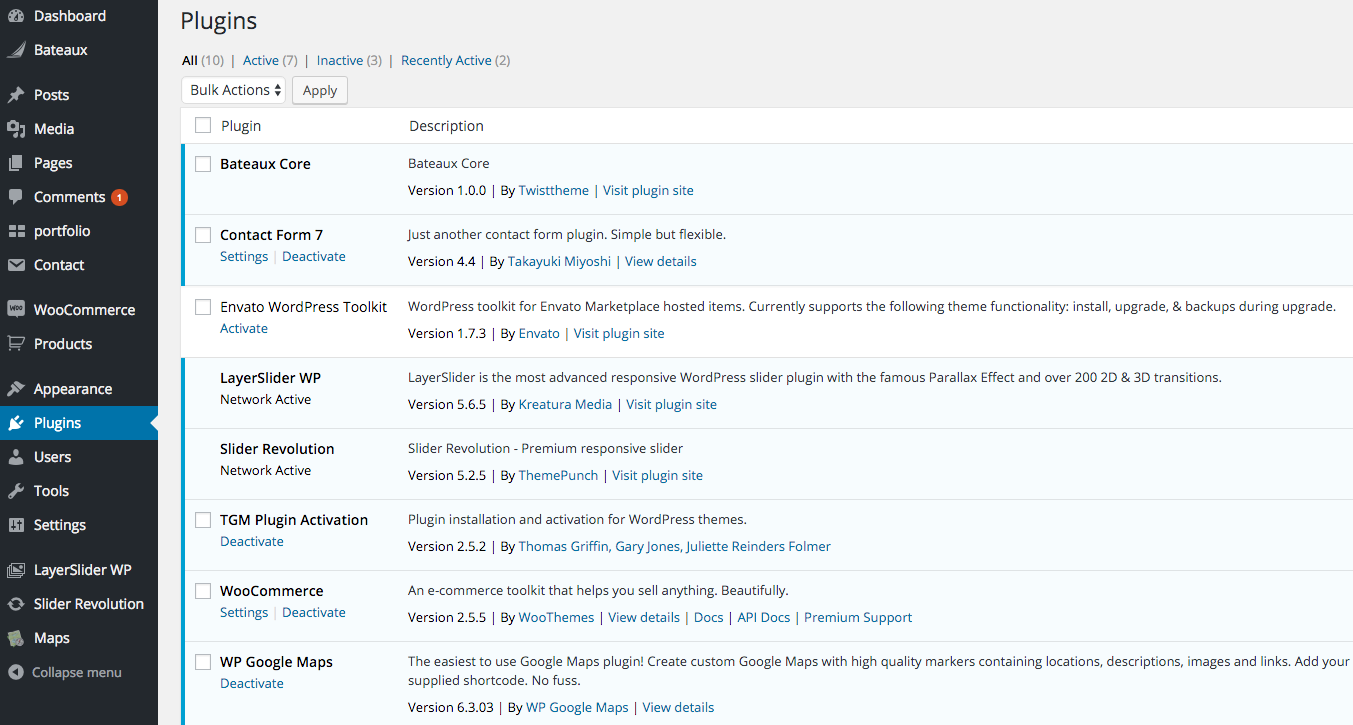Viewport: 1353px width, 725px height.
Task: Check the Envato WordPress Toolkit checkbox
Action: (x=203, y=307)
